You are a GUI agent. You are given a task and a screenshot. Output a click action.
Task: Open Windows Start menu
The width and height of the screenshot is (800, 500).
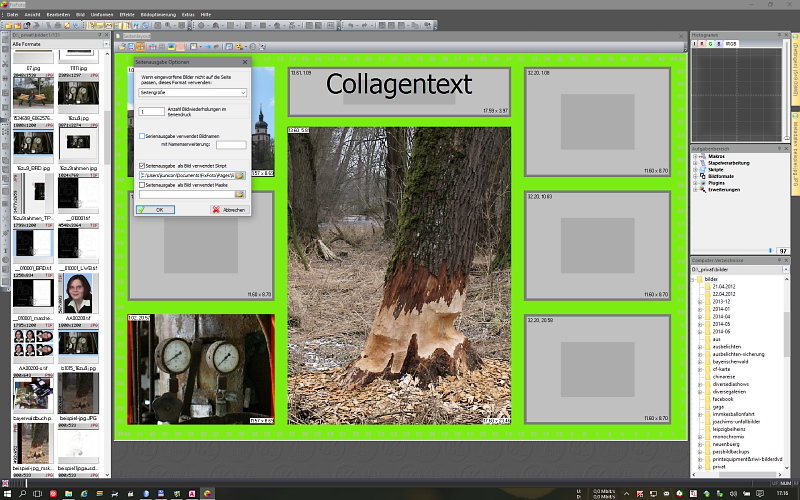7,493
